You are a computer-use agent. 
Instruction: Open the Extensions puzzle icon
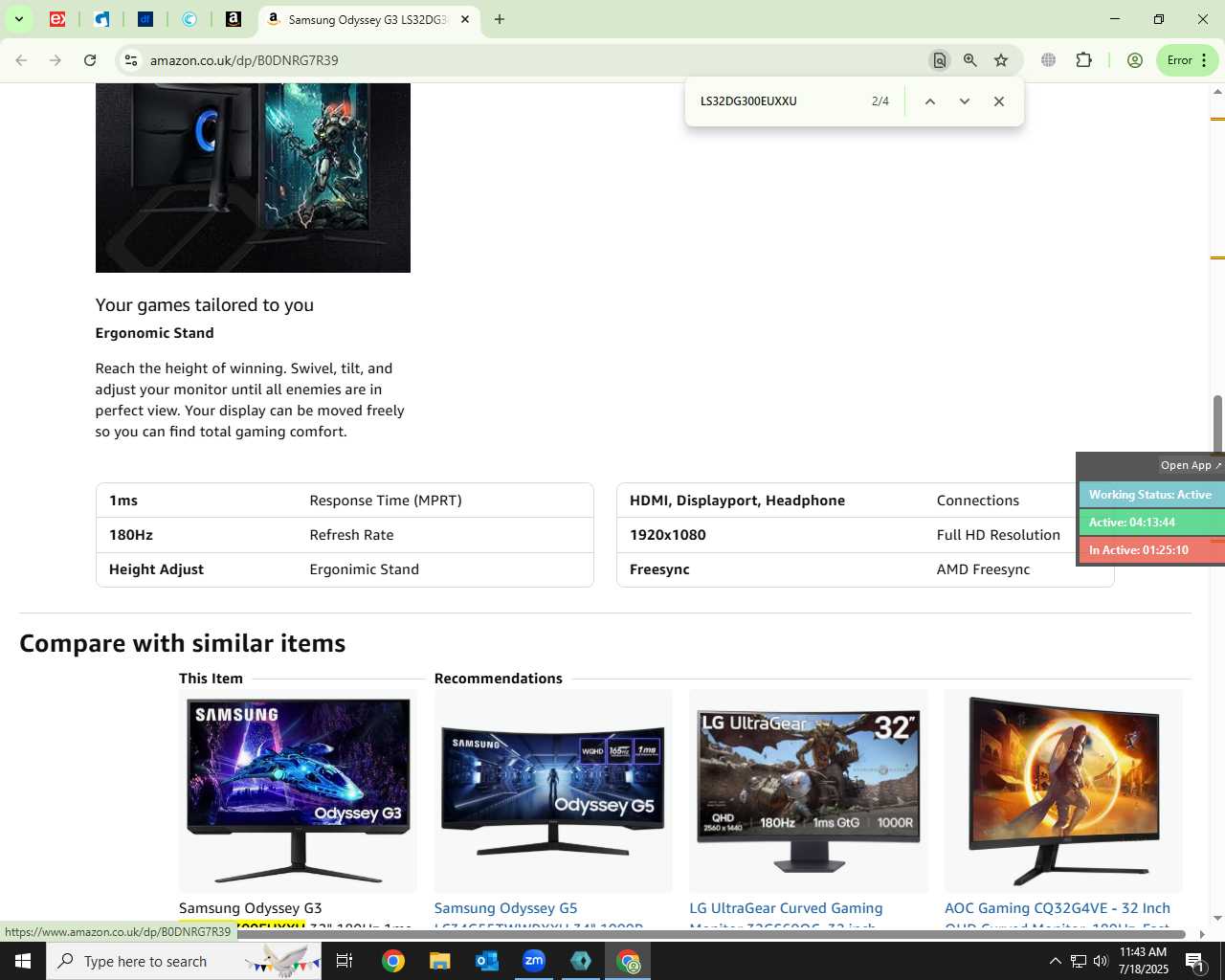tap(1083, 60)
